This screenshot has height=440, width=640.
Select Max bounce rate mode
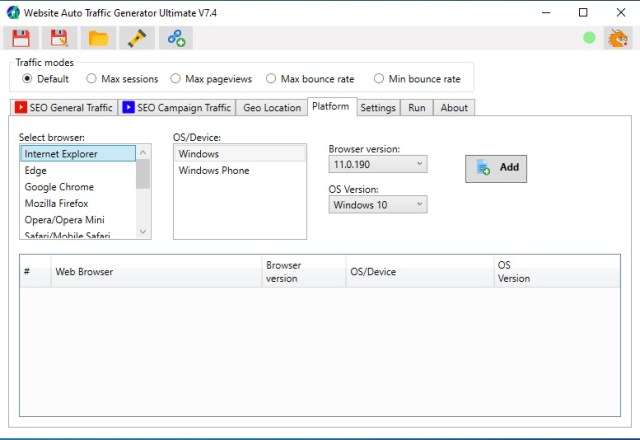click(x=310, y=79)
